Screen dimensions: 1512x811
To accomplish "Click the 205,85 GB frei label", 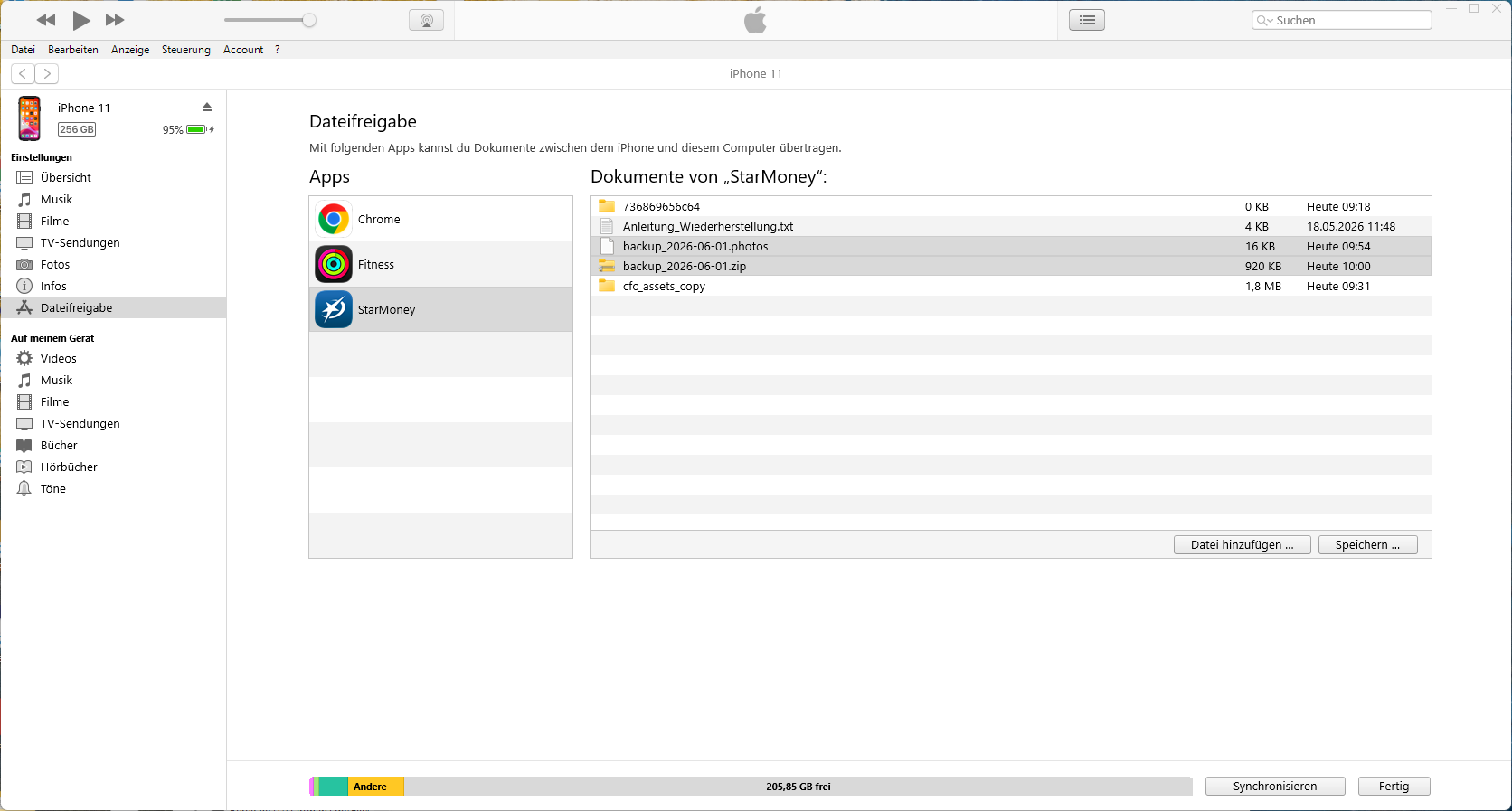I will coord(799,787).
